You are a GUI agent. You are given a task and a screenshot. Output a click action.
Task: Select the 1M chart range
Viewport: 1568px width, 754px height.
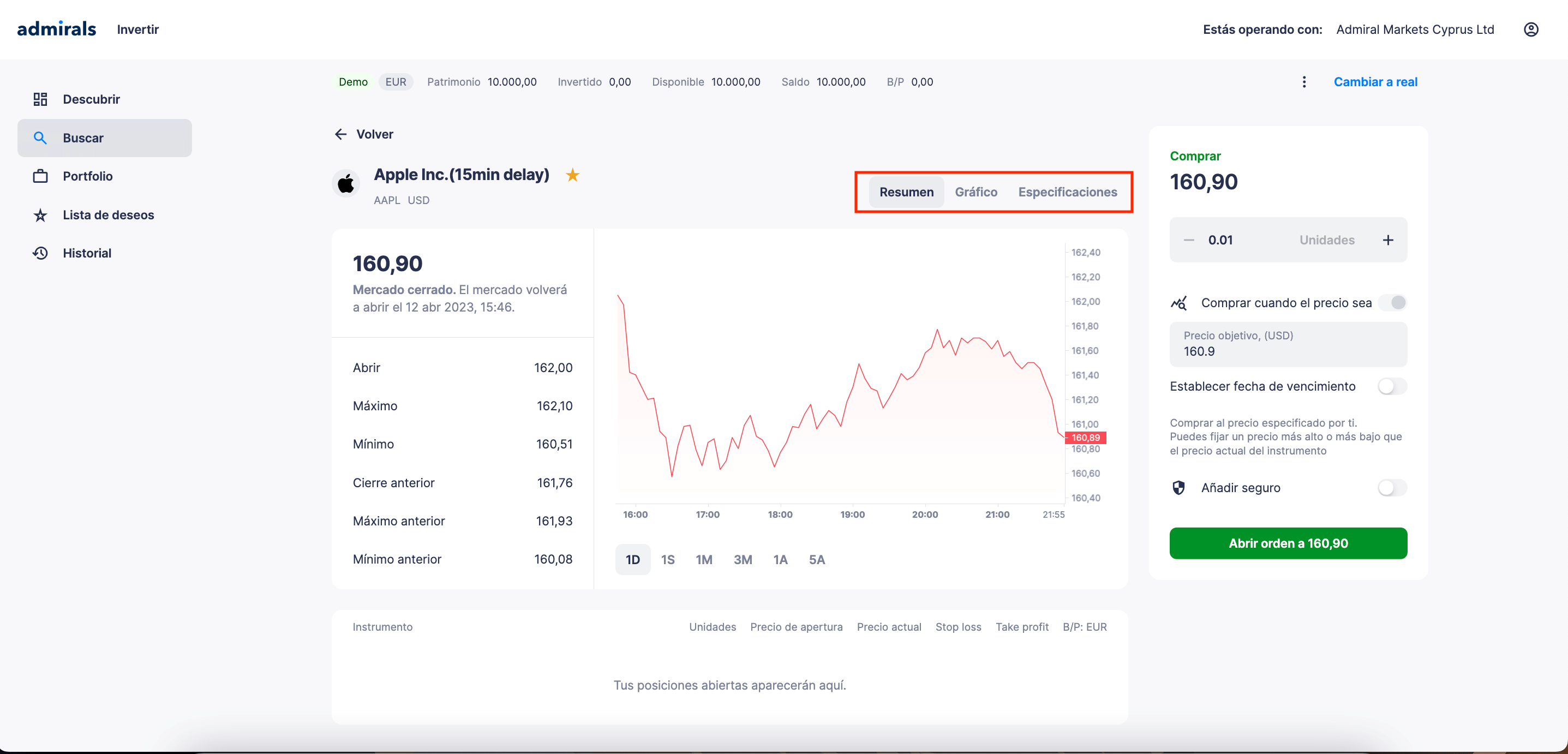tap(704, 559)
